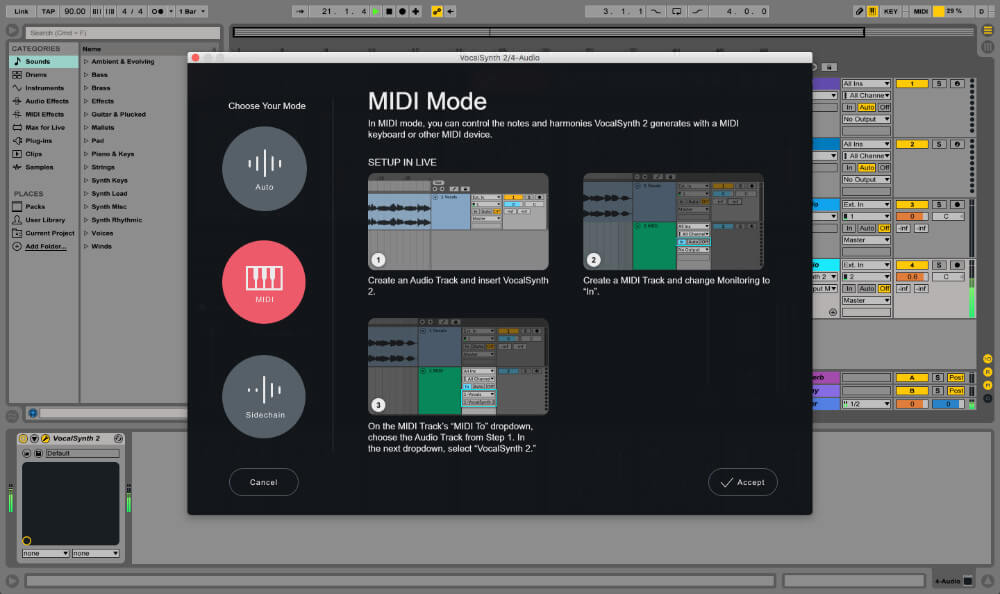Enable the Link button in the toolbar
This screenshot has height=594, width=1000.
(20, 10)
